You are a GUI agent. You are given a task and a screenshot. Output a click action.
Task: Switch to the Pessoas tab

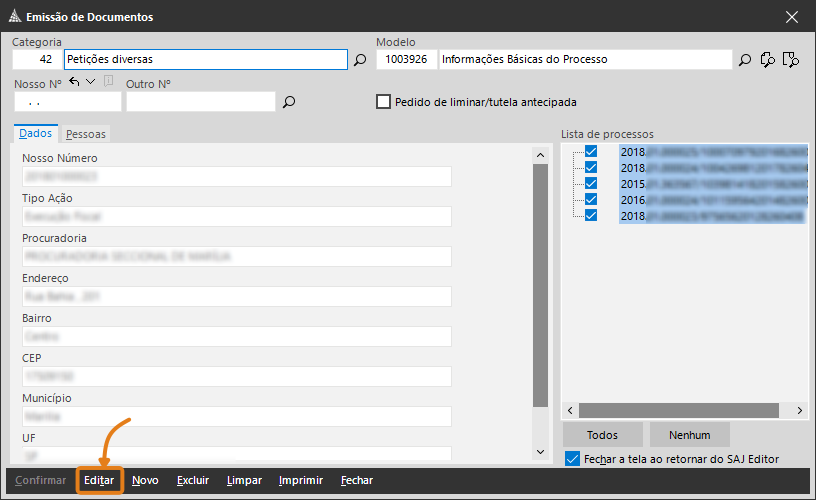[85, 134]
